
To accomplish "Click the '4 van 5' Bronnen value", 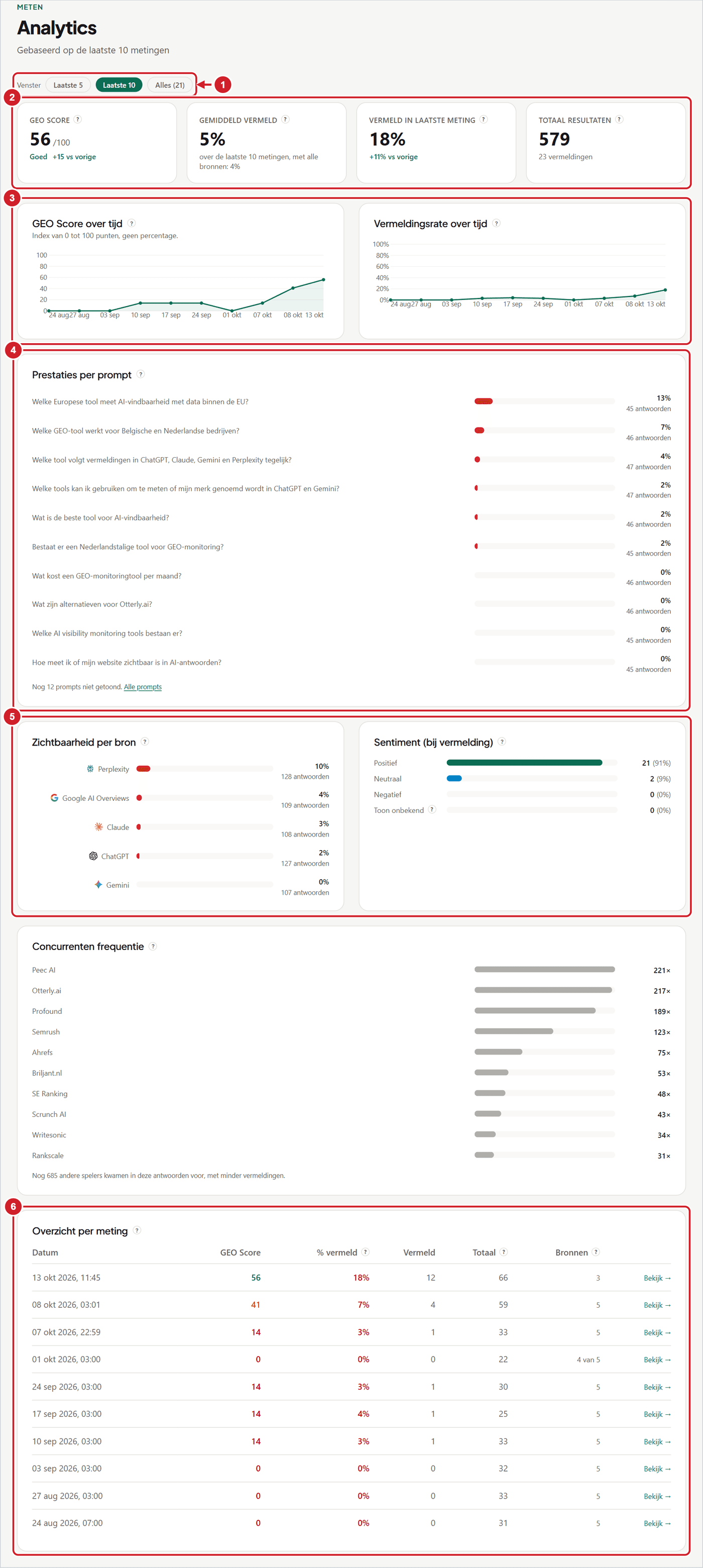I will [x=588, y=1360].
